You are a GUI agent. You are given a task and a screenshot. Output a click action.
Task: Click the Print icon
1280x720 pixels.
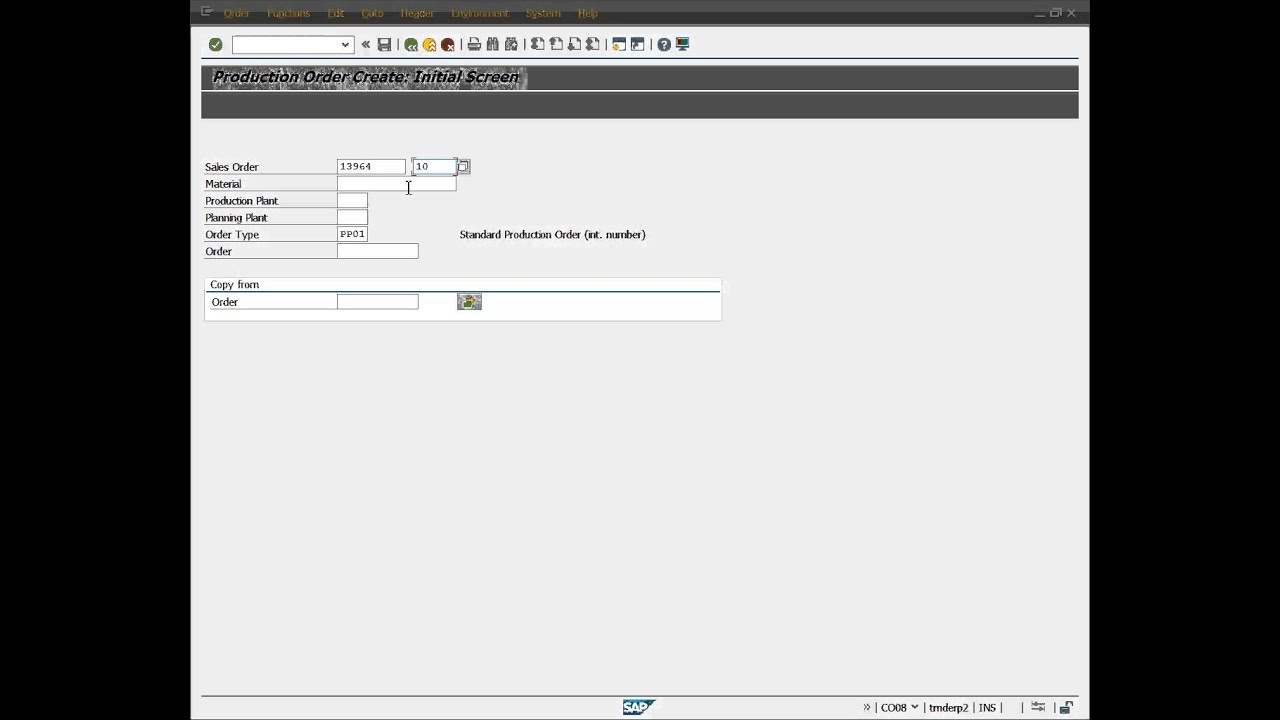(x=474, y=44)
